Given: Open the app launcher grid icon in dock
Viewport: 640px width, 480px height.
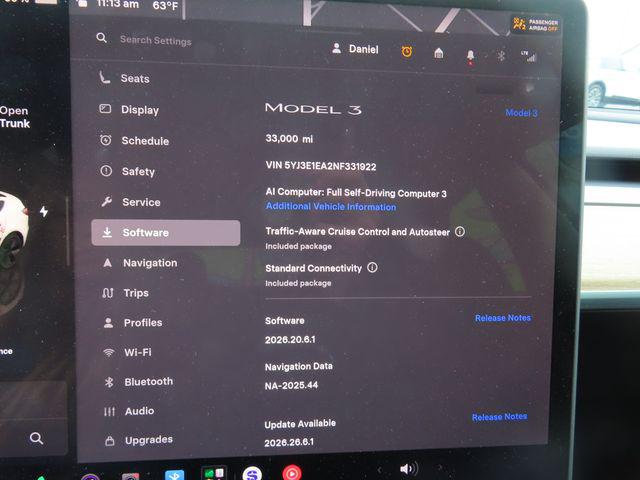Looking at the screenshot, I should (x=214, y=473).
